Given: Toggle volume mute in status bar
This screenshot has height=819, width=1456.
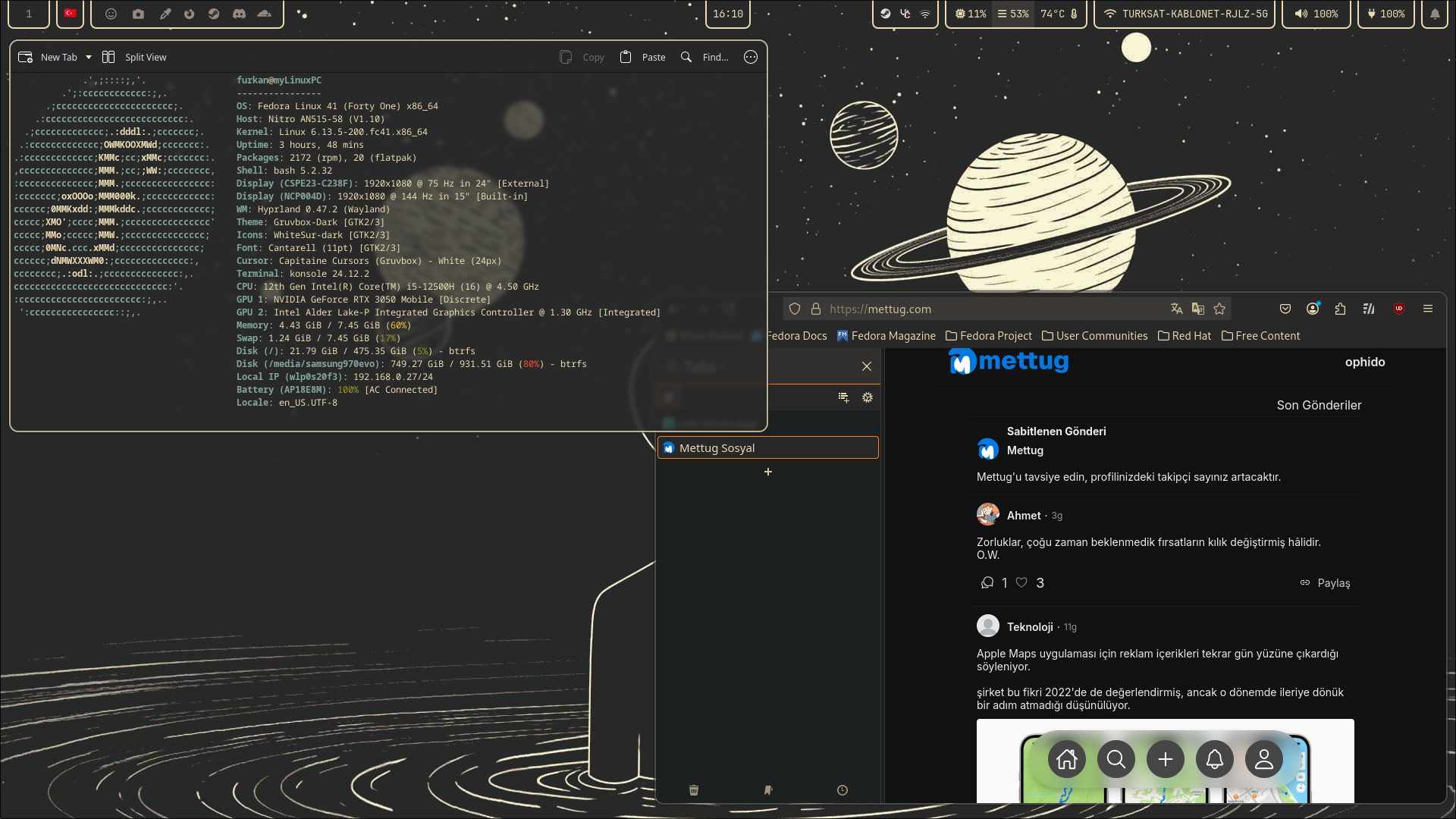Looking at the screenshot, I should tap(1301, 14).
